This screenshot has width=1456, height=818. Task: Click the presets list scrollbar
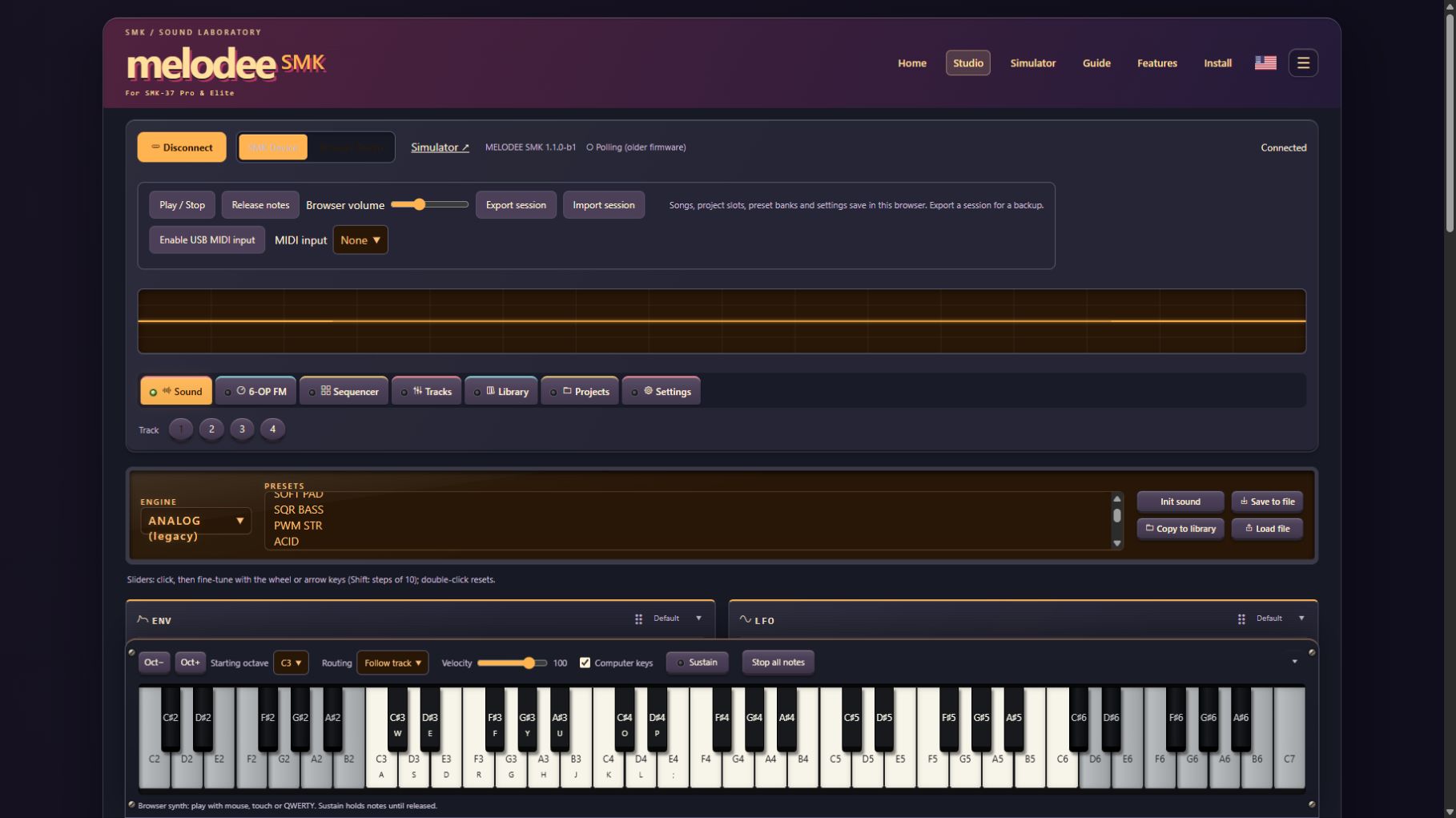click(1117, 521)
